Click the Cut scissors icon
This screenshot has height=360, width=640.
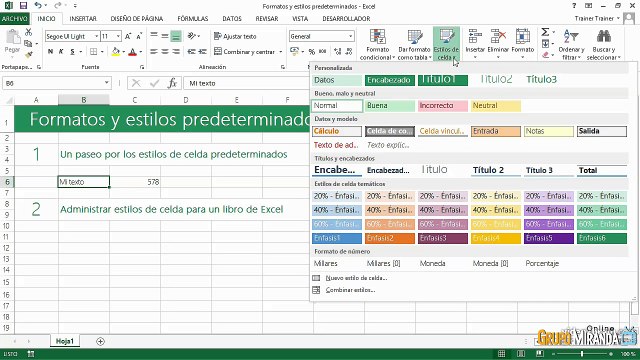[28, 33]
